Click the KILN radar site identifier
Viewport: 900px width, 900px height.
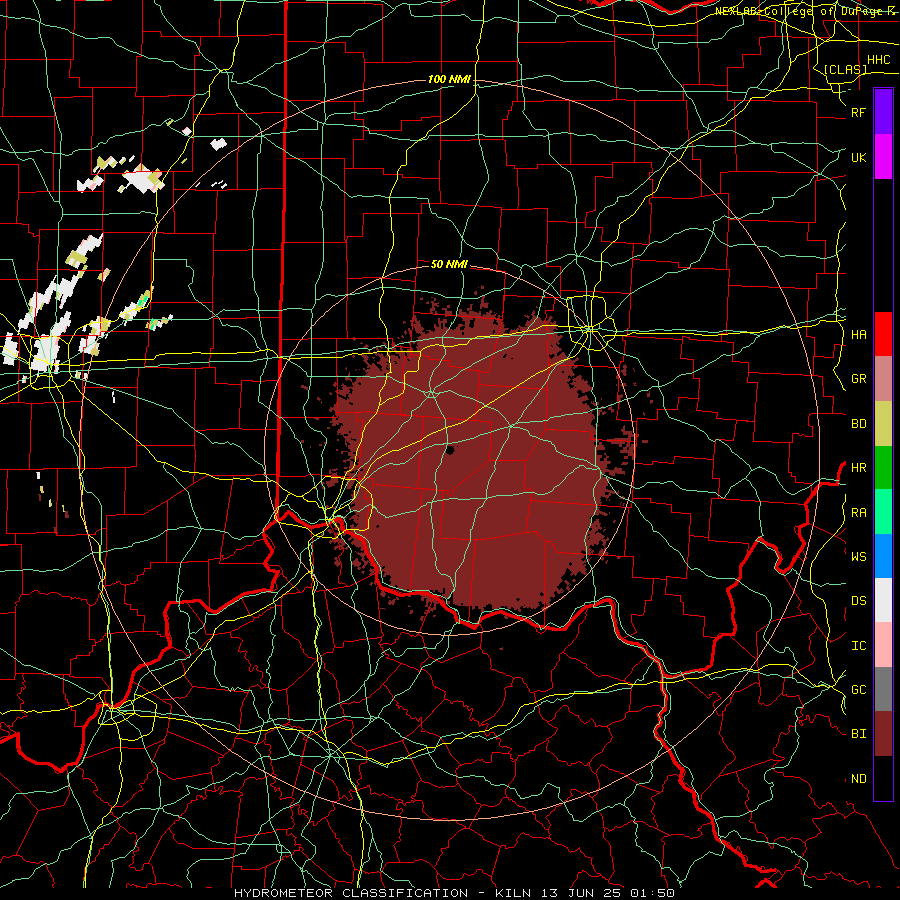513,893
